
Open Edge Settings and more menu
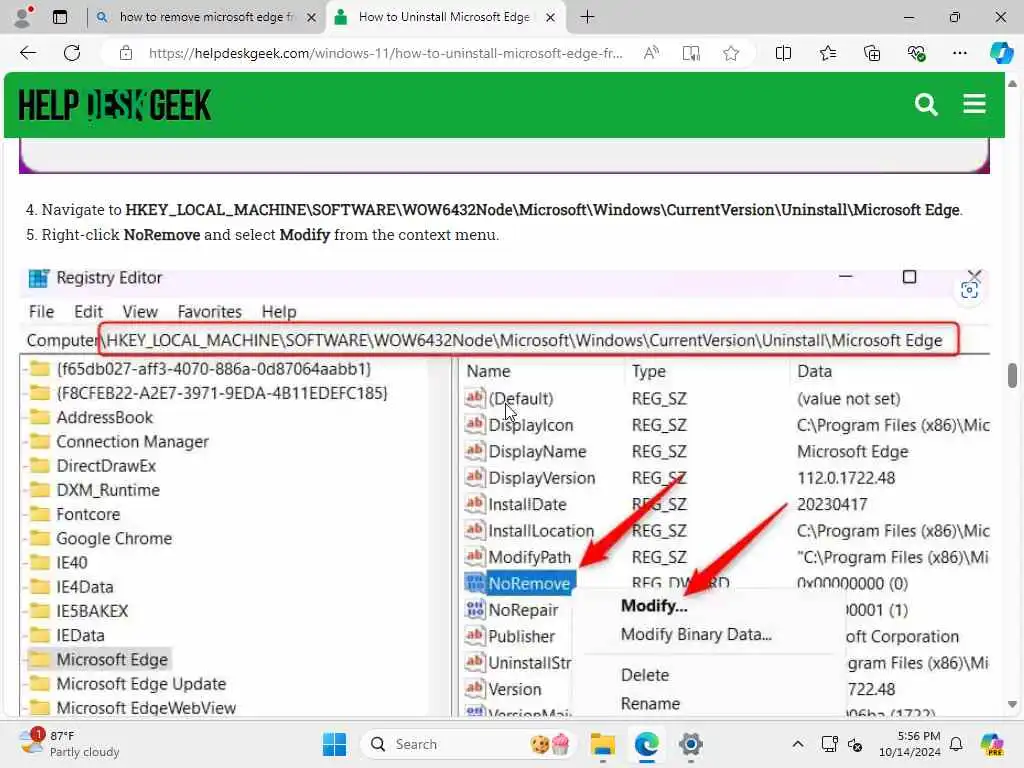pyautogui.click(x=959, y=53)
